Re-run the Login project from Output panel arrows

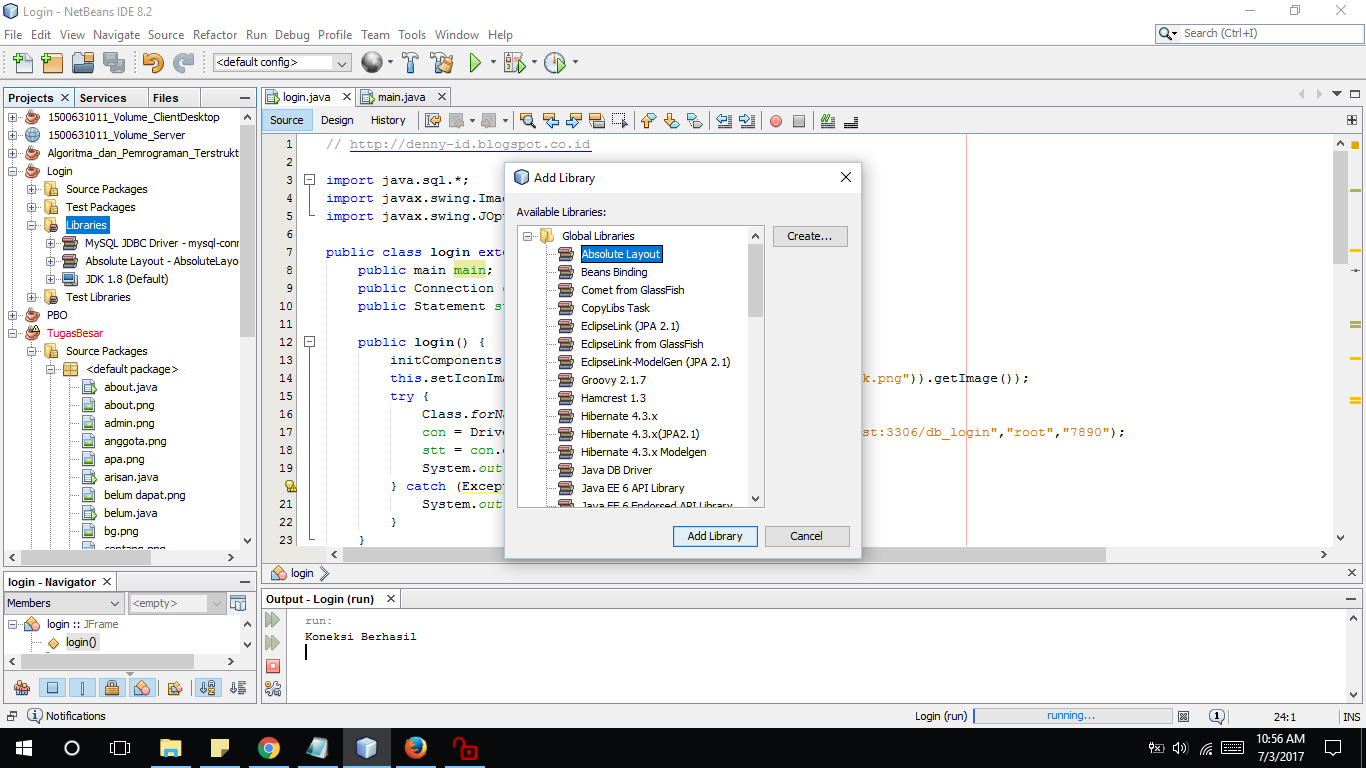point(272,619)
